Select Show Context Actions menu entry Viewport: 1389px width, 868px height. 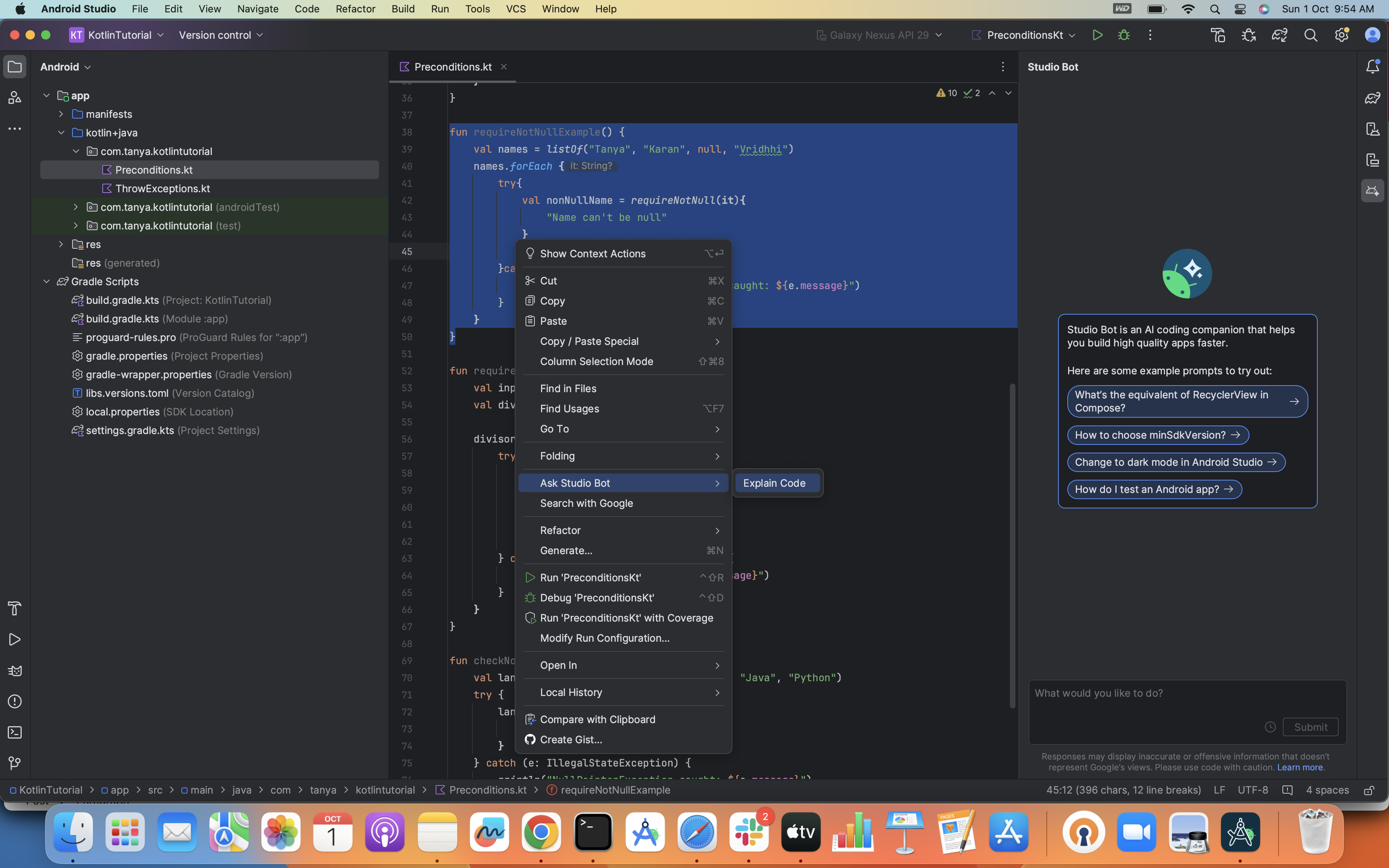pos(623,254)
